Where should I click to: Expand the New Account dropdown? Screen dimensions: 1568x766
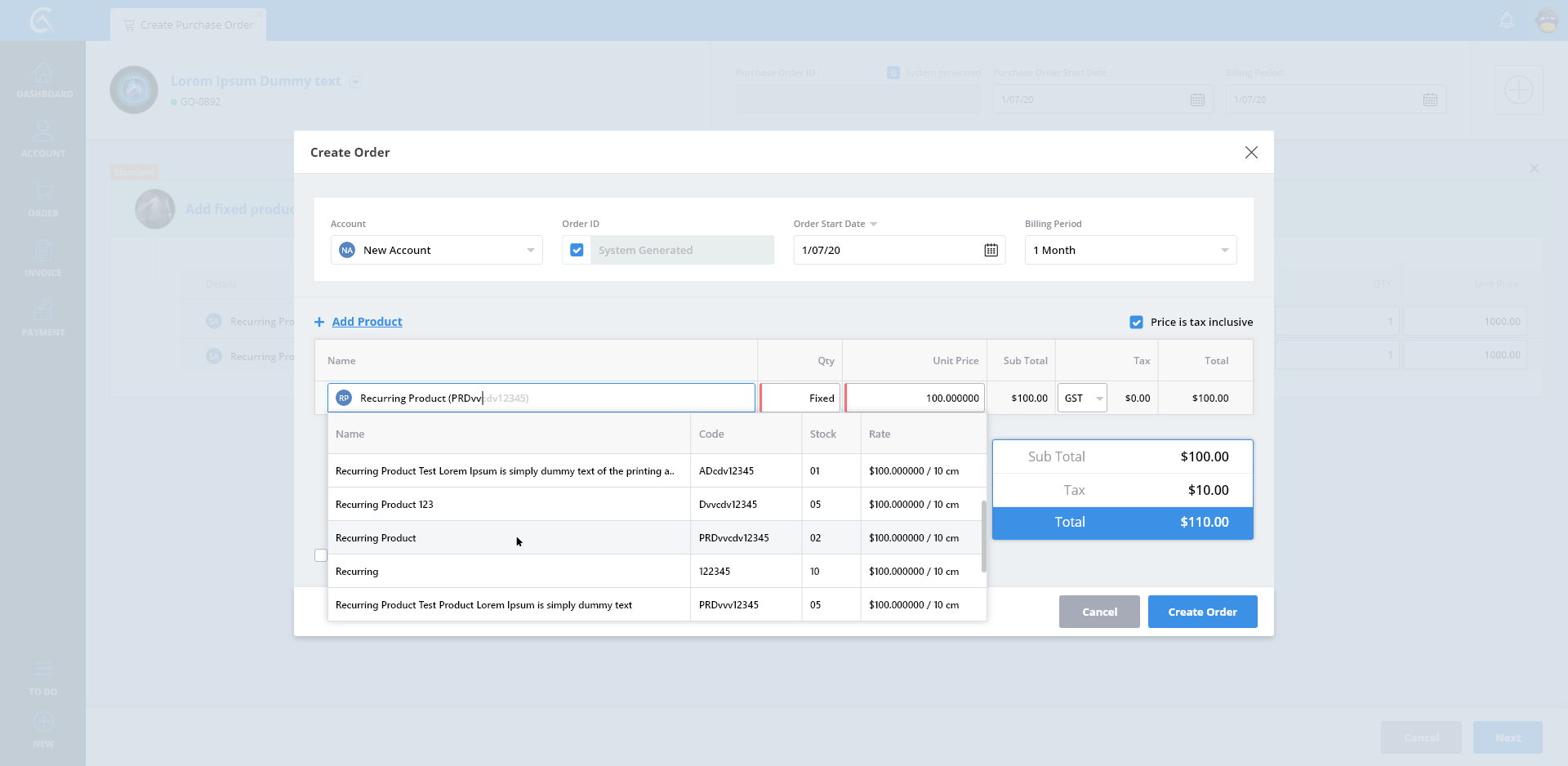coord(530,250)
